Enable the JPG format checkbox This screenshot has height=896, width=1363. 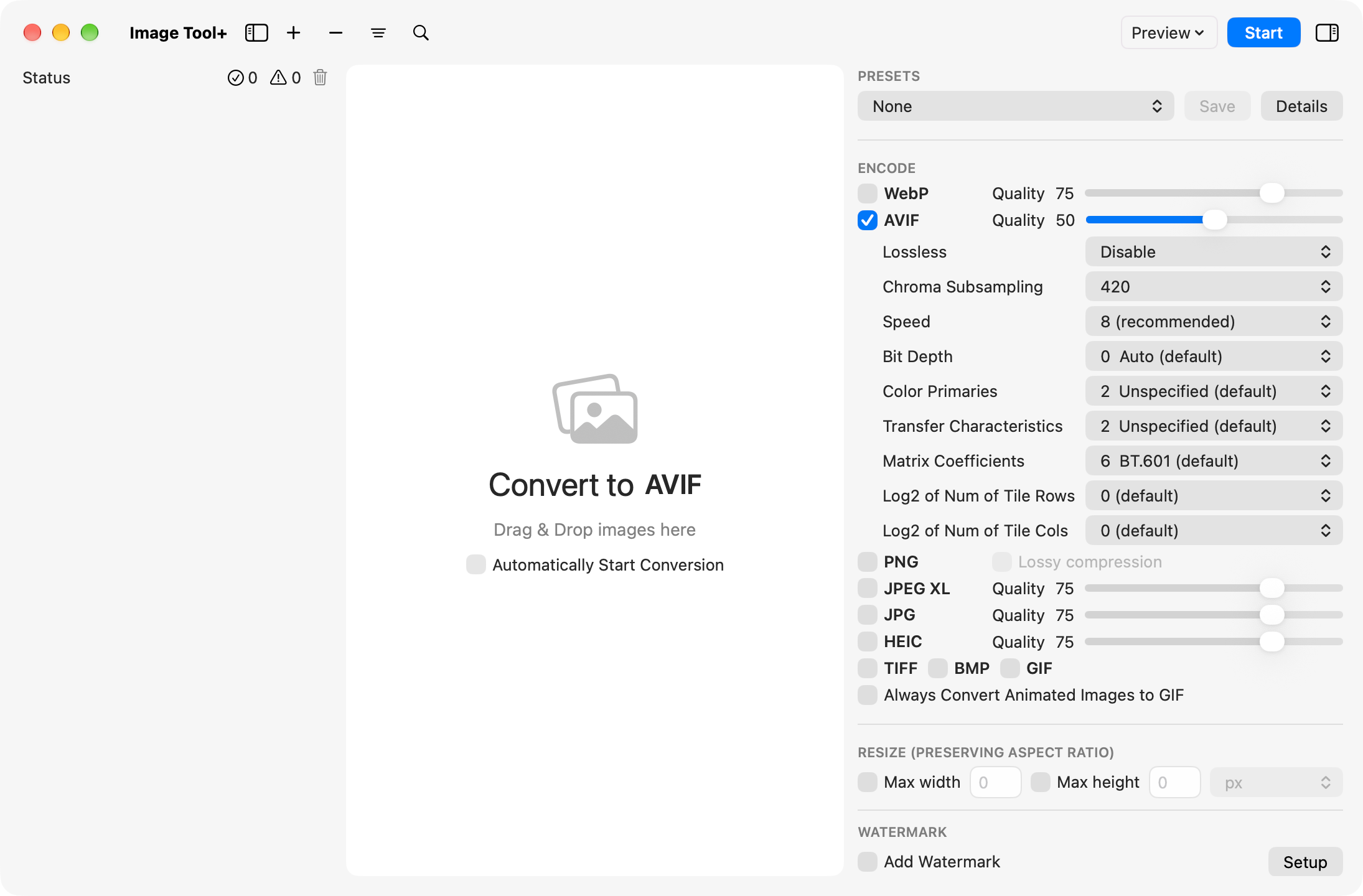868,615
